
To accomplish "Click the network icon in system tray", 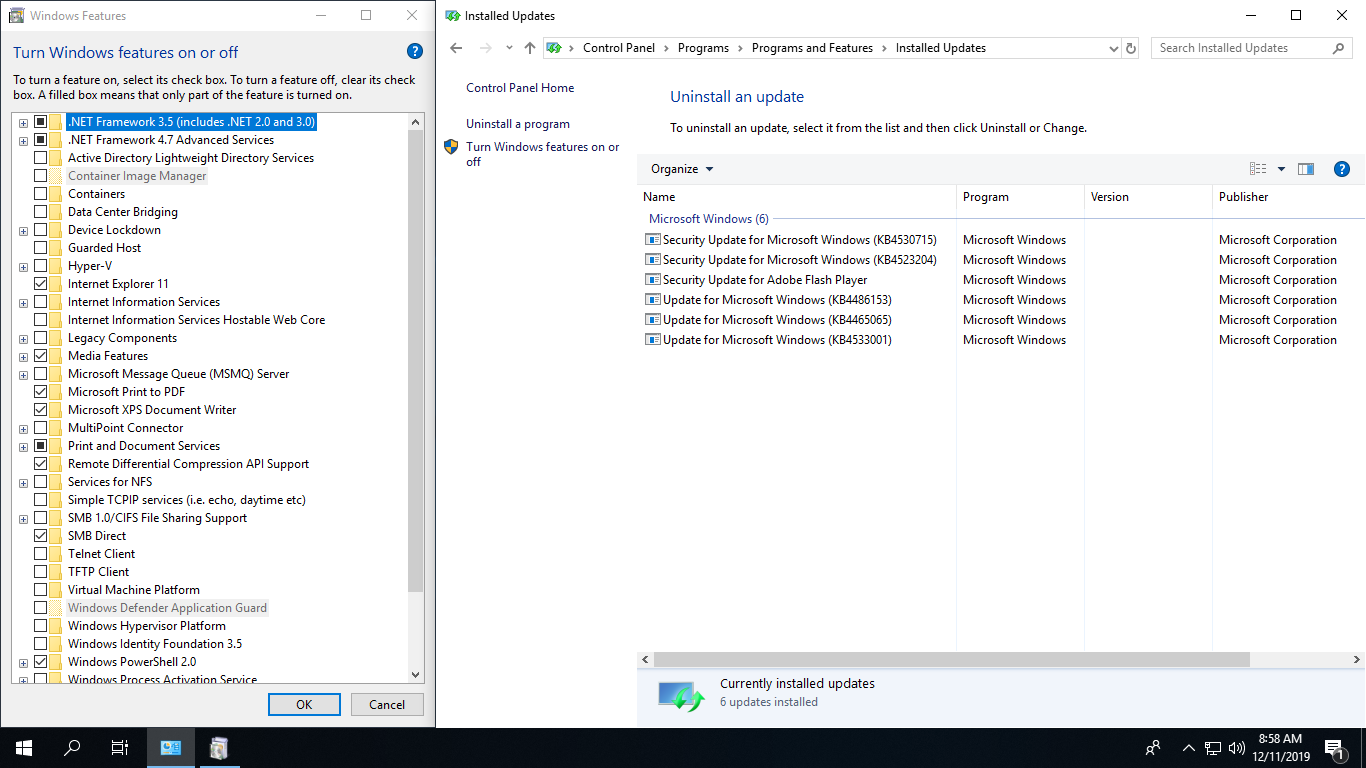I will click(x=1213, y=747).
